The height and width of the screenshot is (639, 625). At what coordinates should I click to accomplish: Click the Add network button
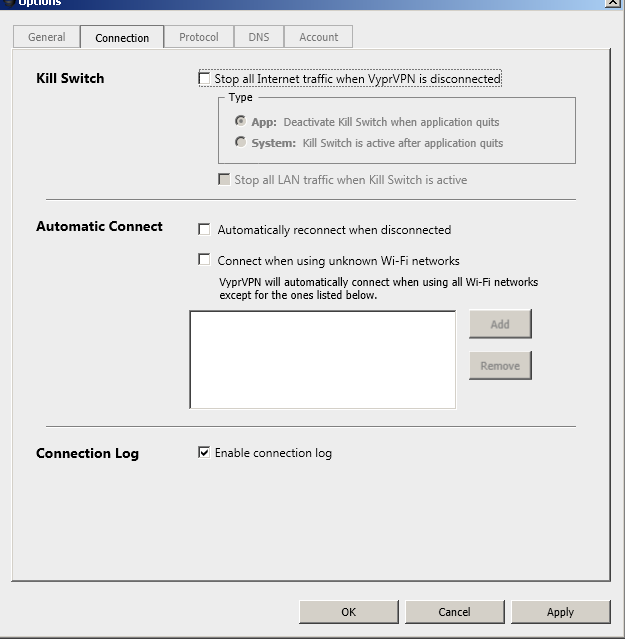[x=500, y=324]
